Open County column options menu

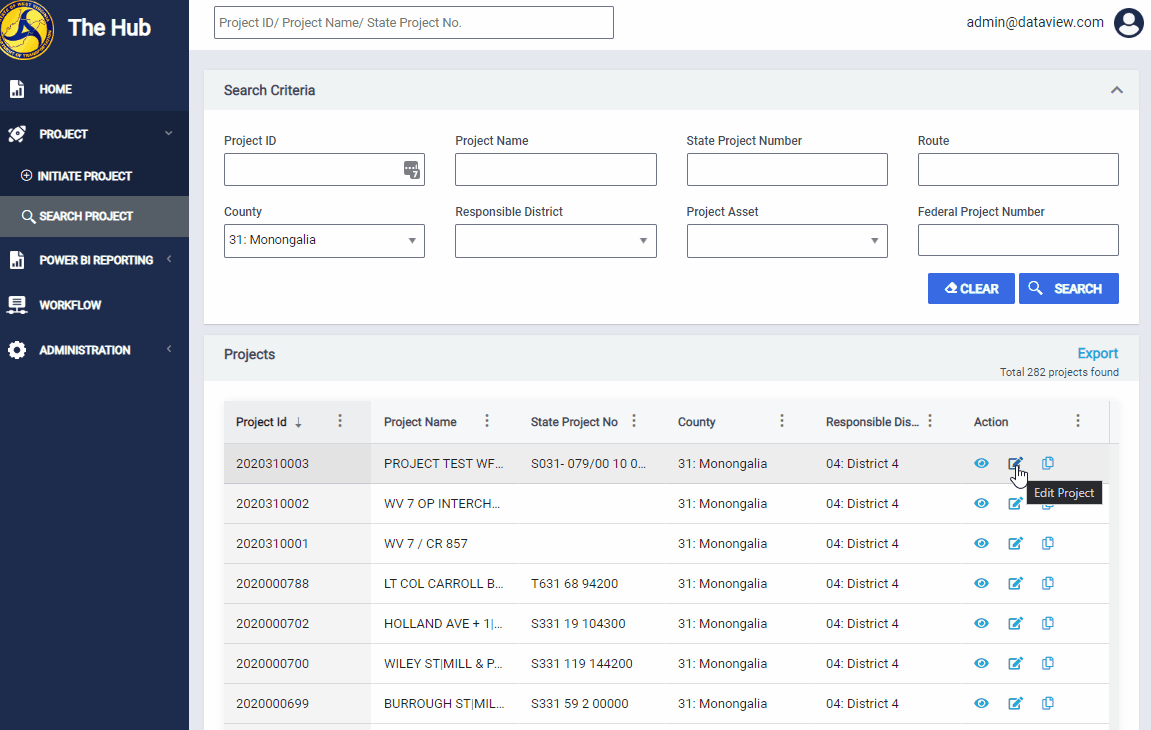point(782,421)
